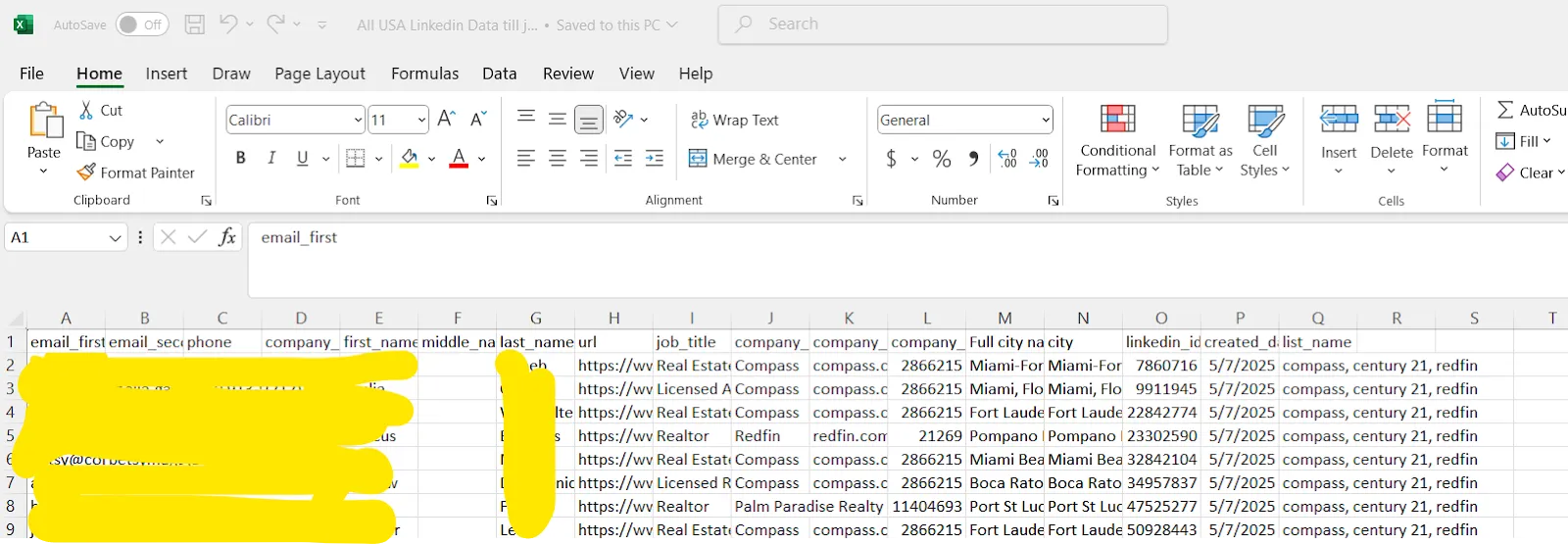
Task: Click the Format cells button
Action: tap(1445, 138)
